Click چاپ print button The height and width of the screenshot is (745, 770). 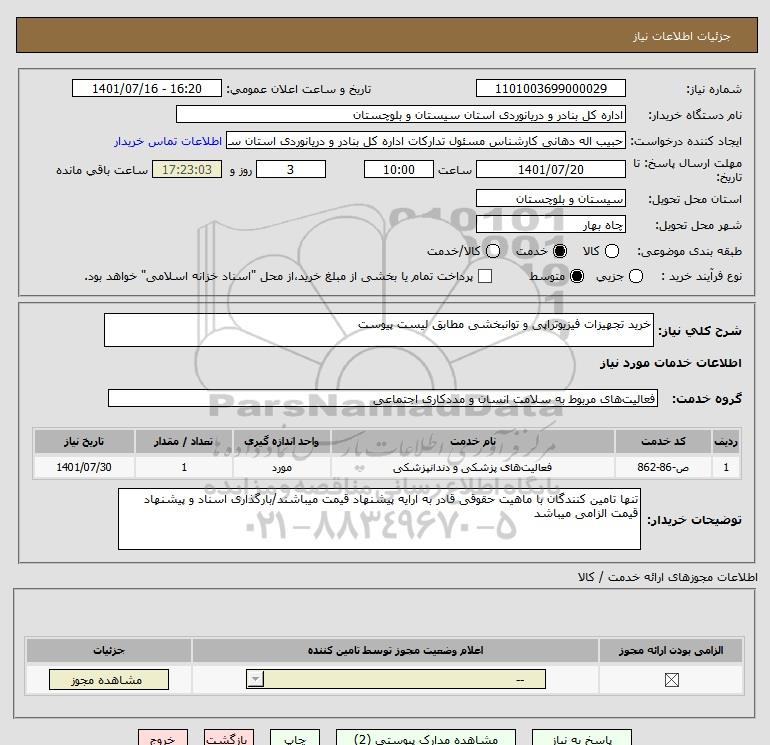click(295, 738)
